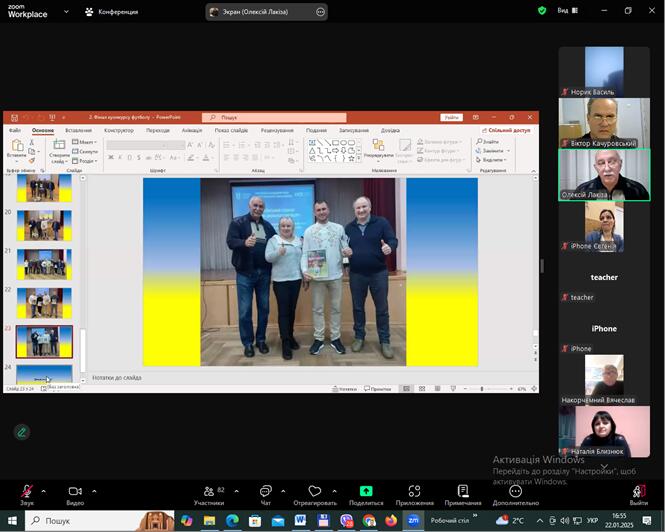The image size is (665, 532).
Task: Switch to the Конструктор ribbon tab
Action: (119, 130)
